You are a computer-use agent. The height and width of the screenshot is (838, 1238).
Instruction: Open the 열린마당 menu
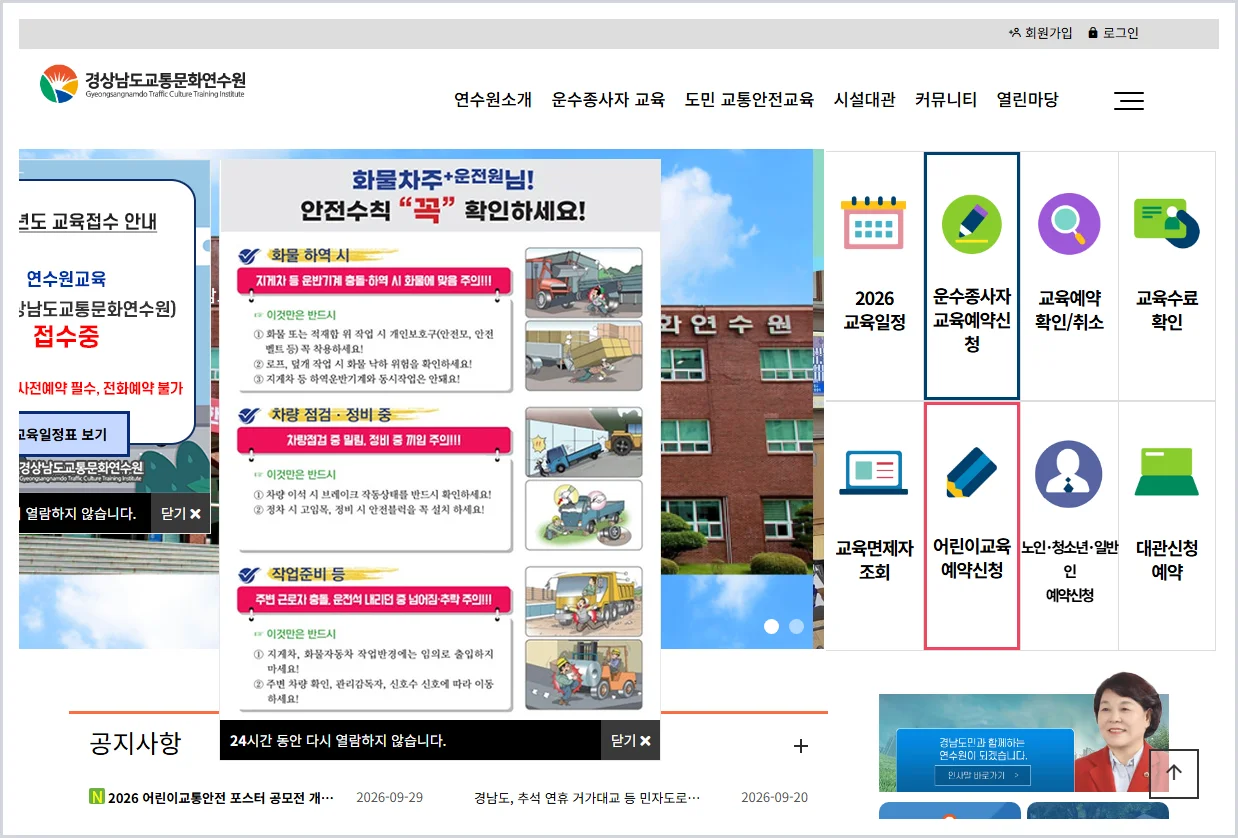click(x=1027, y=100)
